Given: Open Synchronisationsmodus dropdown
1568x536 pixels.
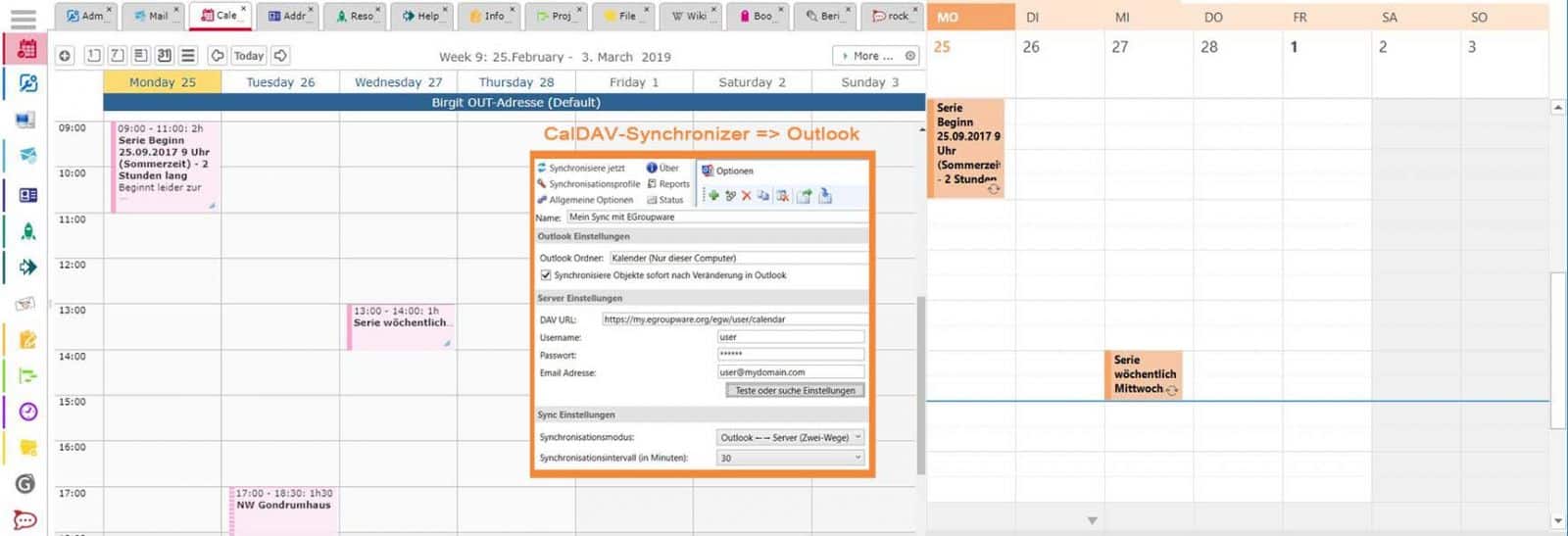Looking at the screenshot, I should coord(790,438).
